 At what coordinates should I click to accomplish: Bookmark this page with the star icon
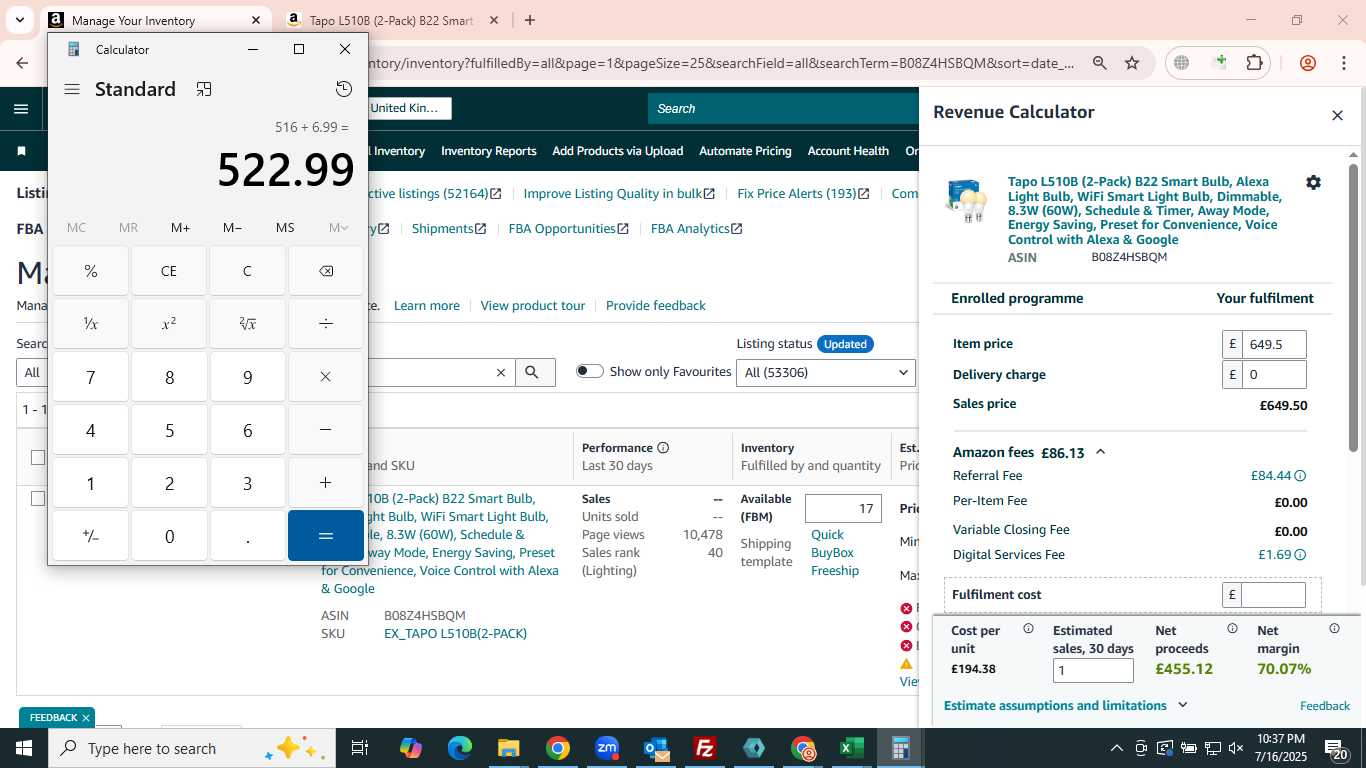point(1132,63)
